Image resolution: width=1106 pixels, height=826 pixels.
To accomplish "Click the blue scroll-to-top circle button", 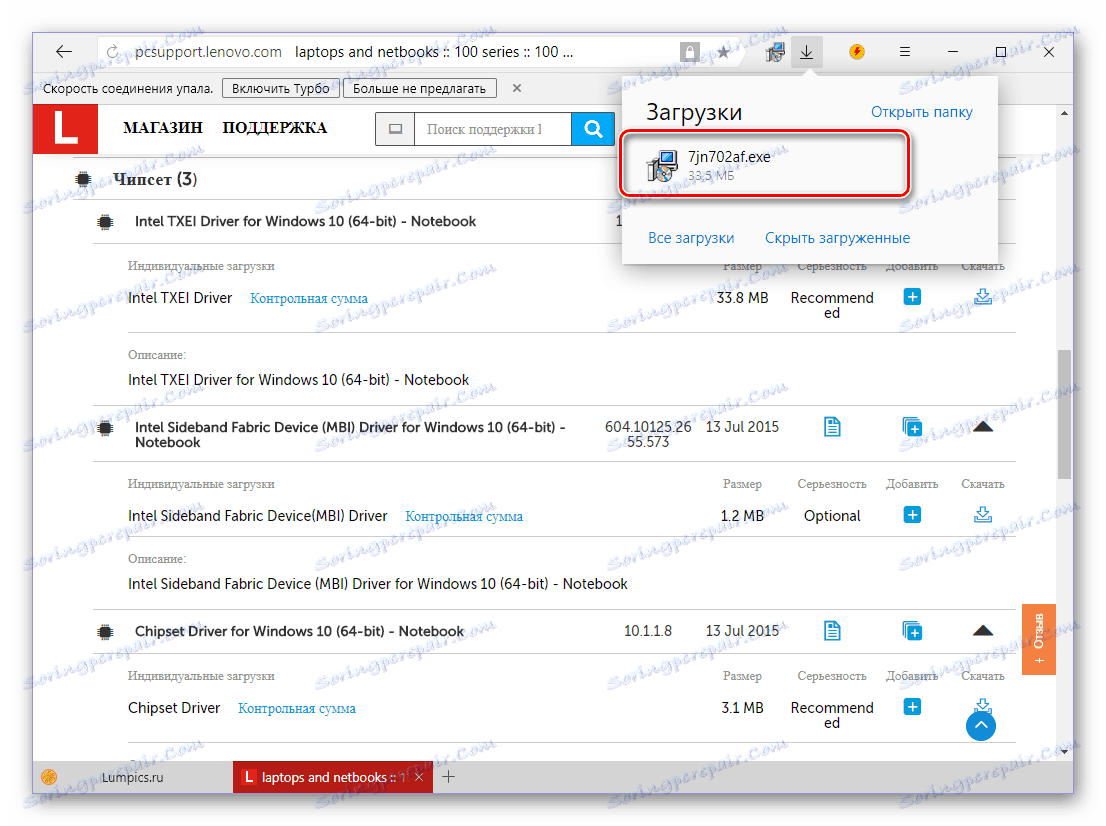I will pos(980,726).
